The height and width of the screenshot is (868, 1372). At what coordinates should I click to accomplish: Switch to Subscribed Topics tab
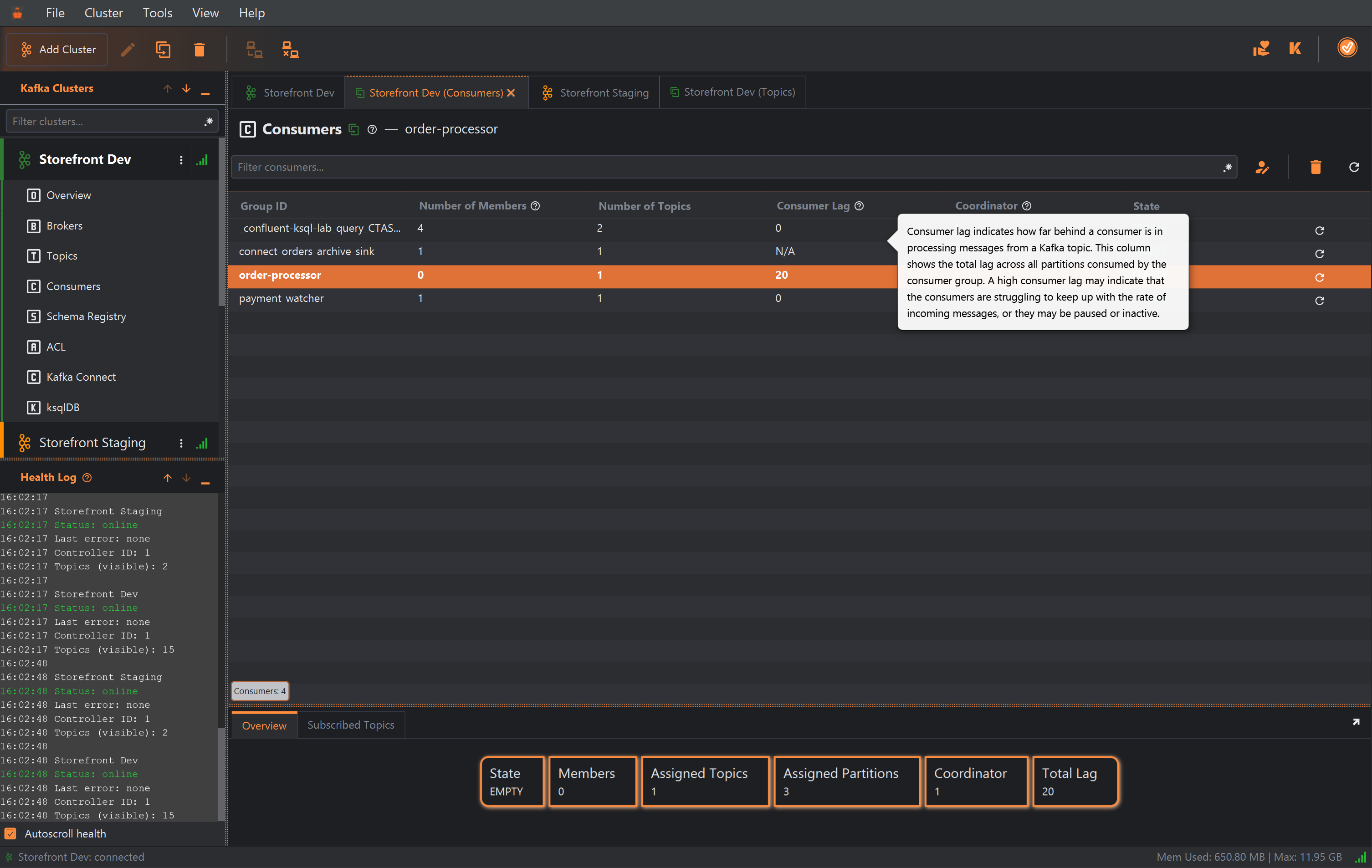[x=351, y=725]
